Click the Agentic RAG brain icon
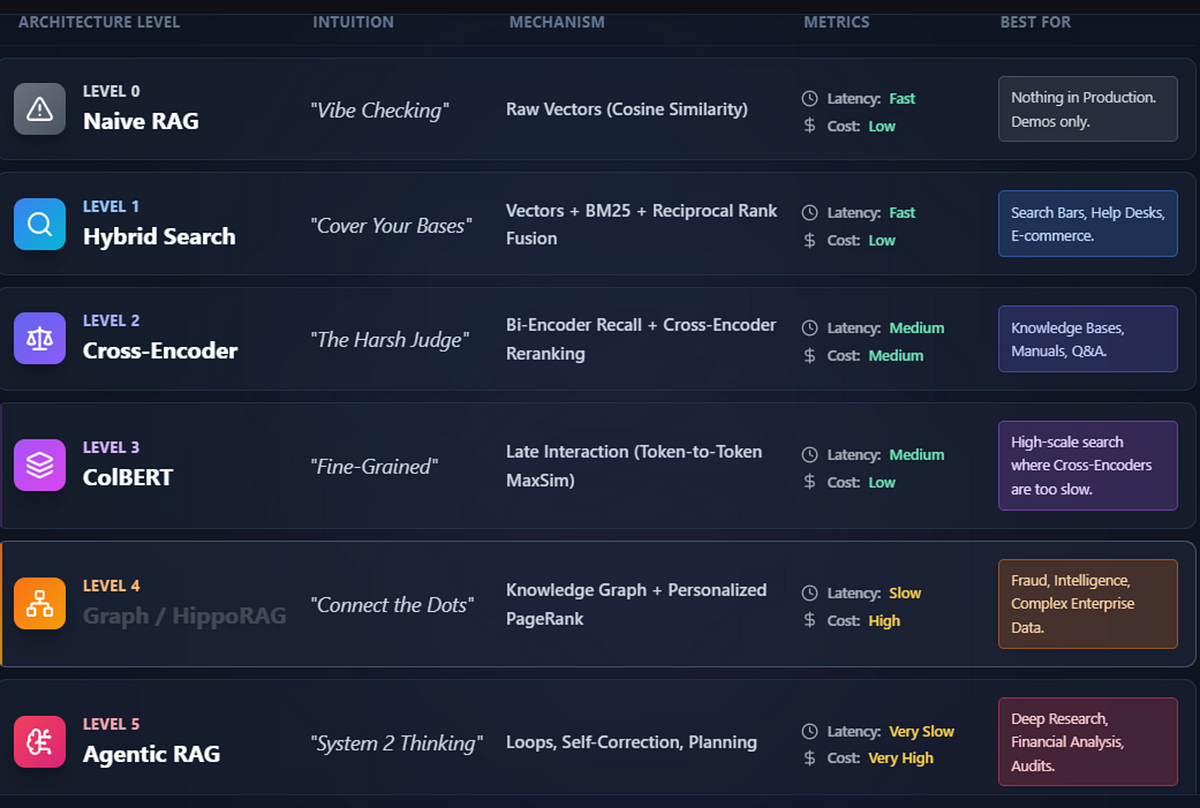The height and width of the screenshot is (808, 1200). point(40,741)
